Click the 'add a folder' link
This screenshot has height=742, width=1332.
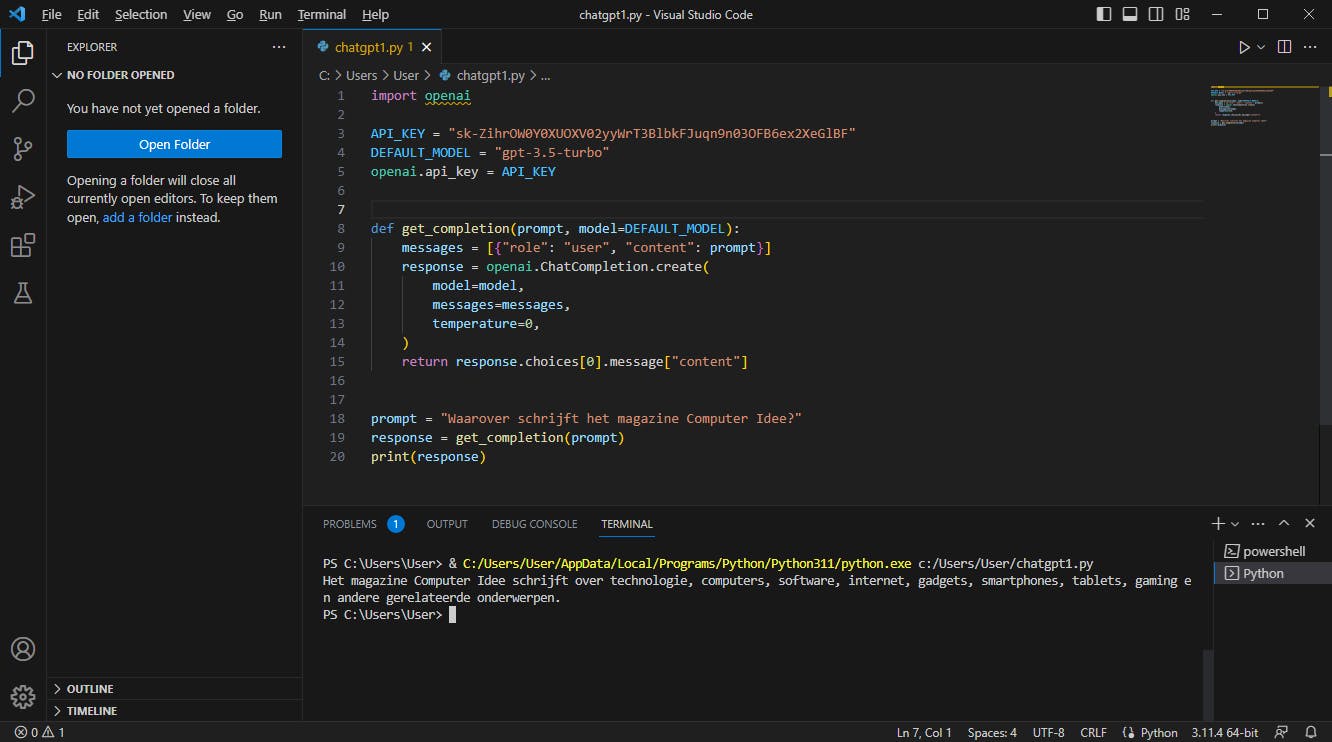pyautogui.click(x=137, y=217)
